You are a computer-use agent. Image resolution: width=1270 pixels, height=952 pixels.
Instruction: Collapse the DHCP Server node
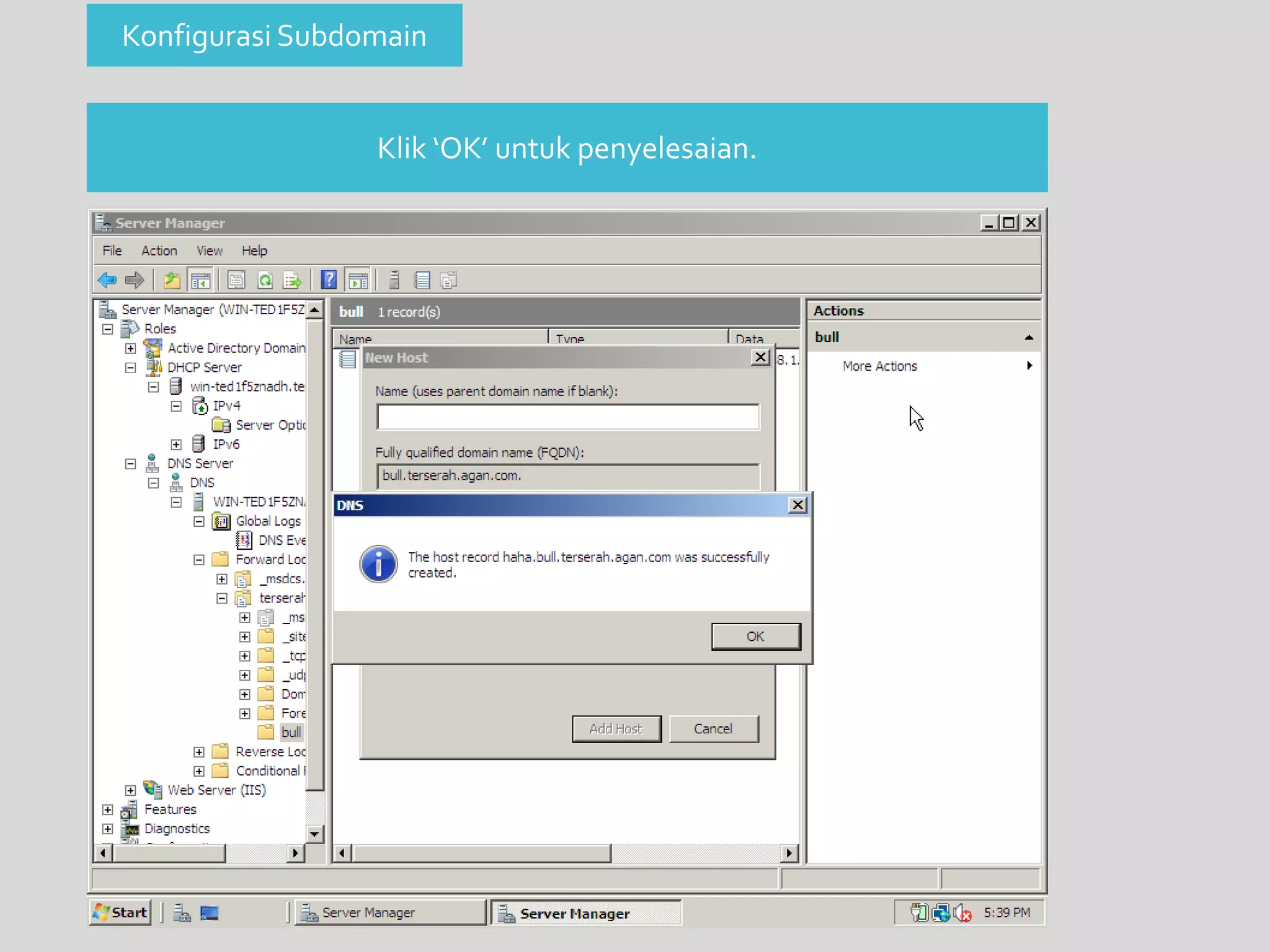[130, 368]
